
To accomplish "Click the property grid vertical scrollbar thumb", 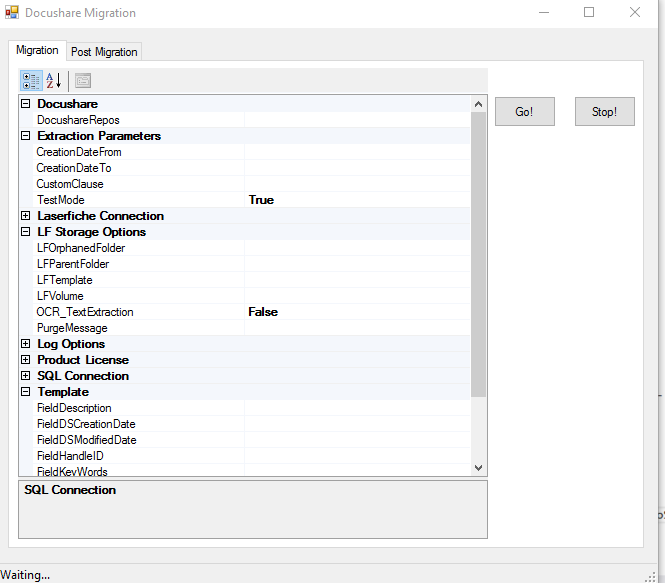I will click(478, 255).
